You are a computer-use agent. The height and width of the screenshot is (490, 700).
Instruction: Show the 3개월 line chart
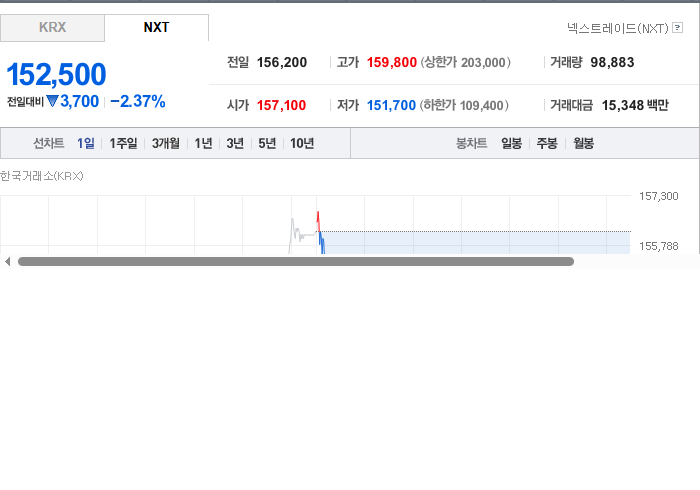166,143
